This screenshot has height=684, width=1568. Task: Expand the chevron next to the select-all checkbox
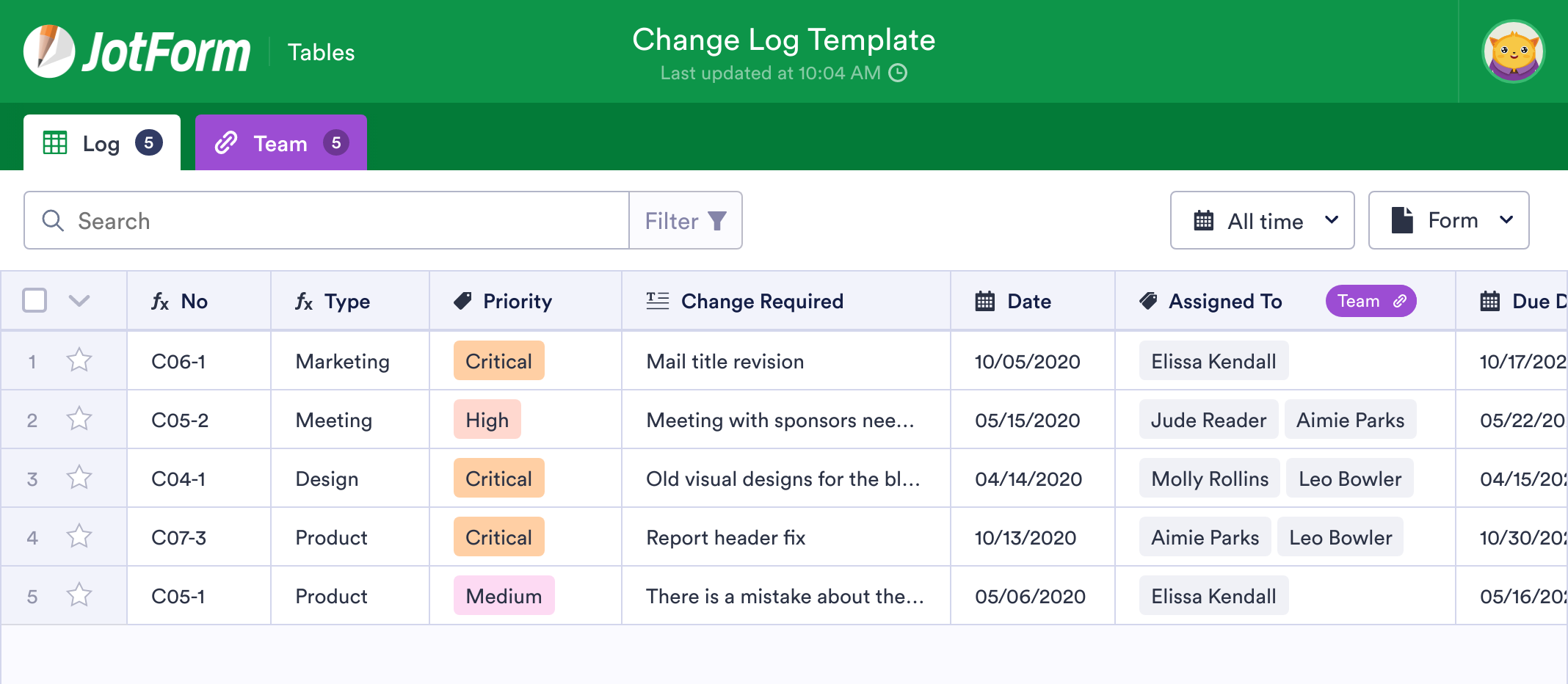coord(80,301)
